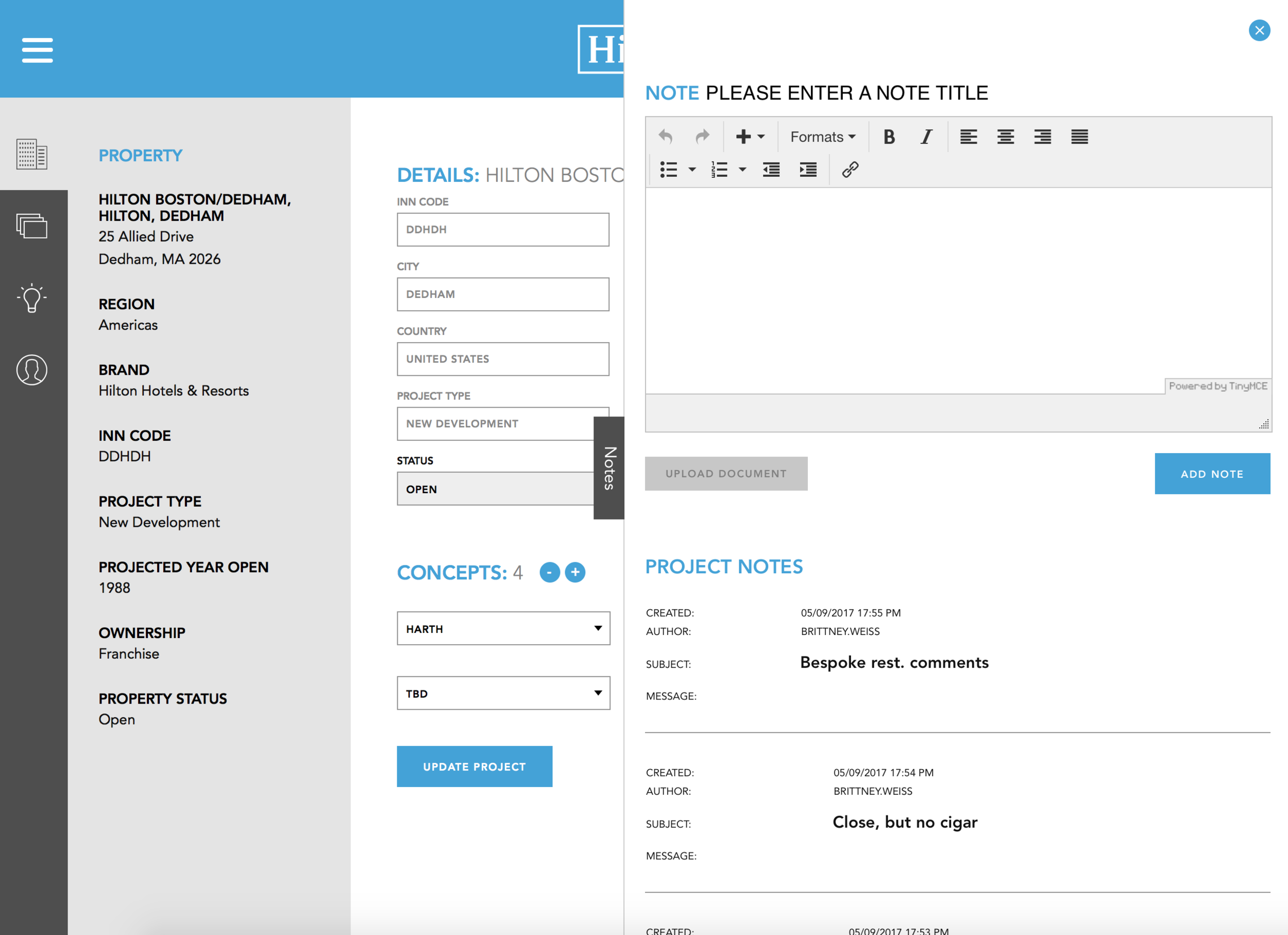Open the HARTH concept dropdown
Image resolution: width=1288 pixels, height=935 pixels.
[503, 628]
